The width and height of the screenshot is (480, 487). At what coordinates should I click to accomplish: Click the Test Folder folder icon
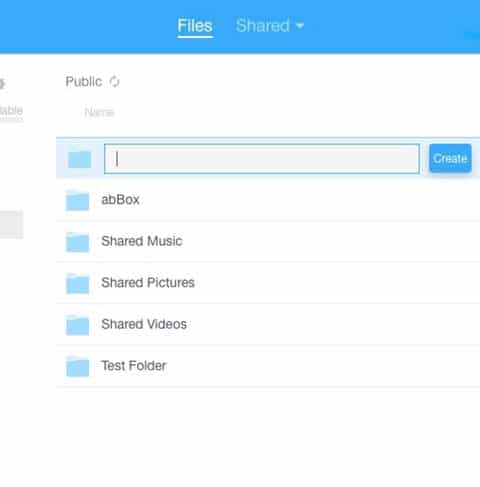click(78, 366)
